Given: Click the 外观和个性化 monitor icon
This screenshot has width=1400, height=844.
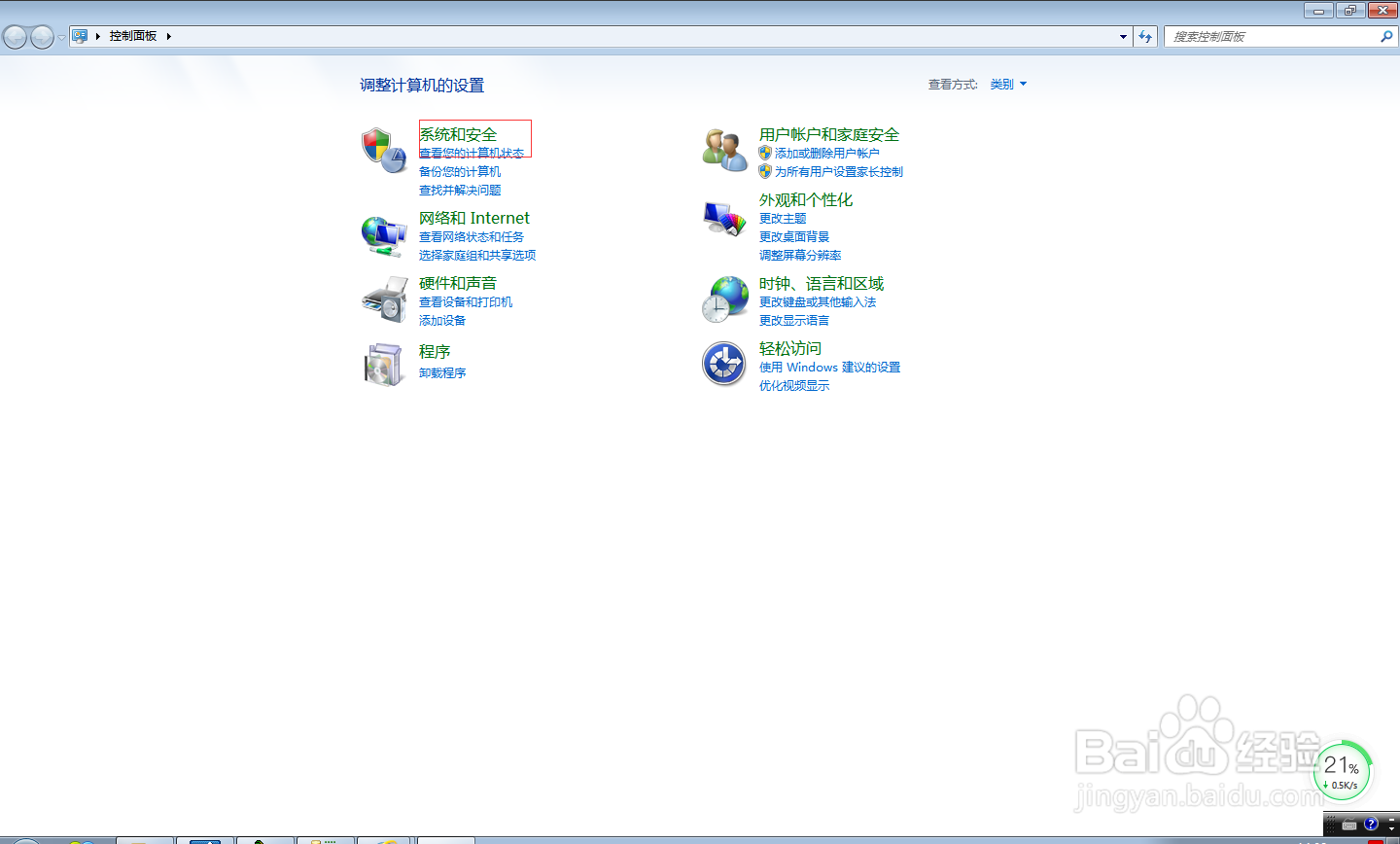Looking at the screenshot, I should 723,216.
